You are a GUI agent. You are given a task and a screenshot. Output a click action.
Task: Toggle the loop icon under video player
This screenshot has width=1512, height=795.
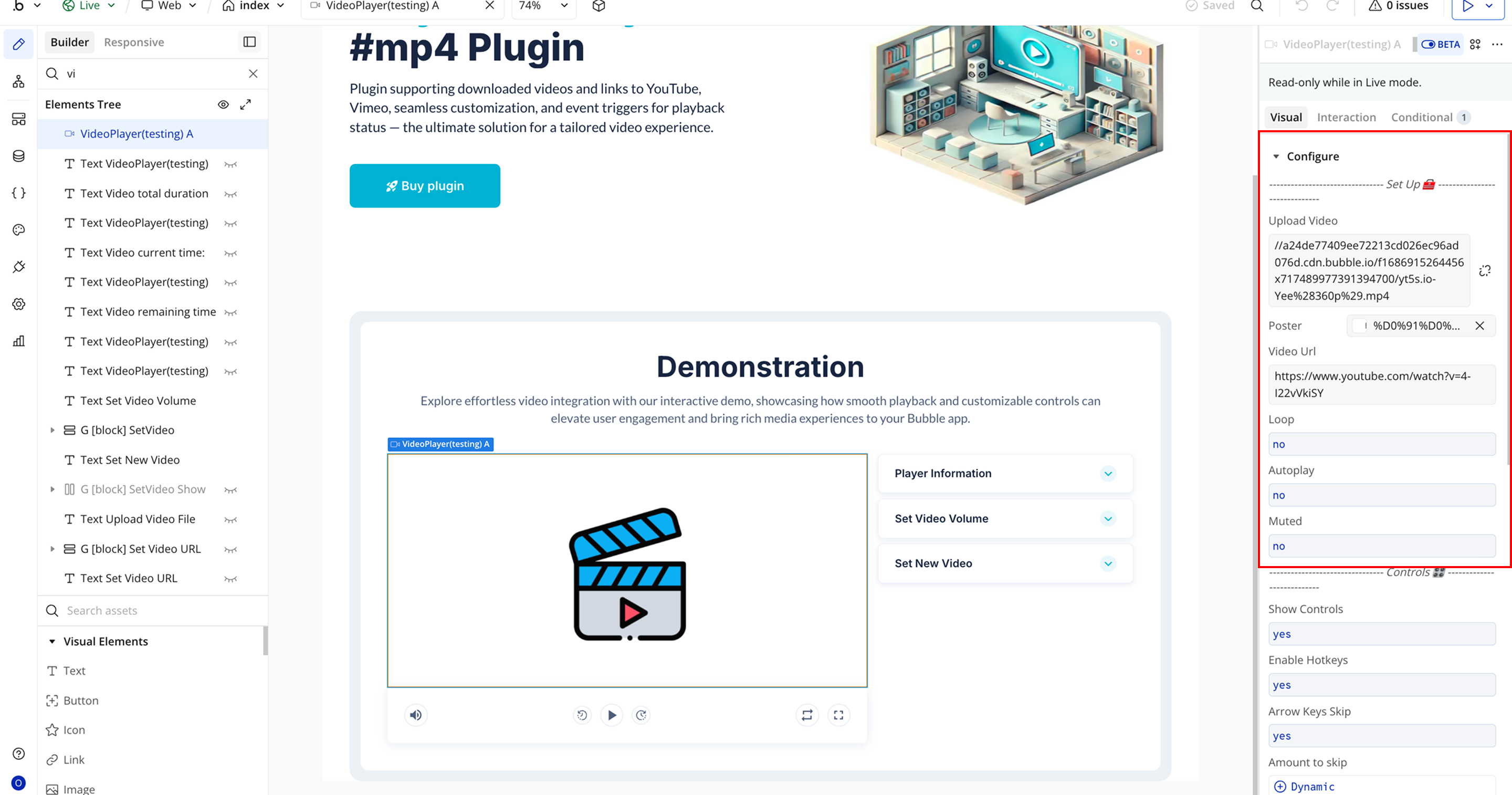pos(807,715)
